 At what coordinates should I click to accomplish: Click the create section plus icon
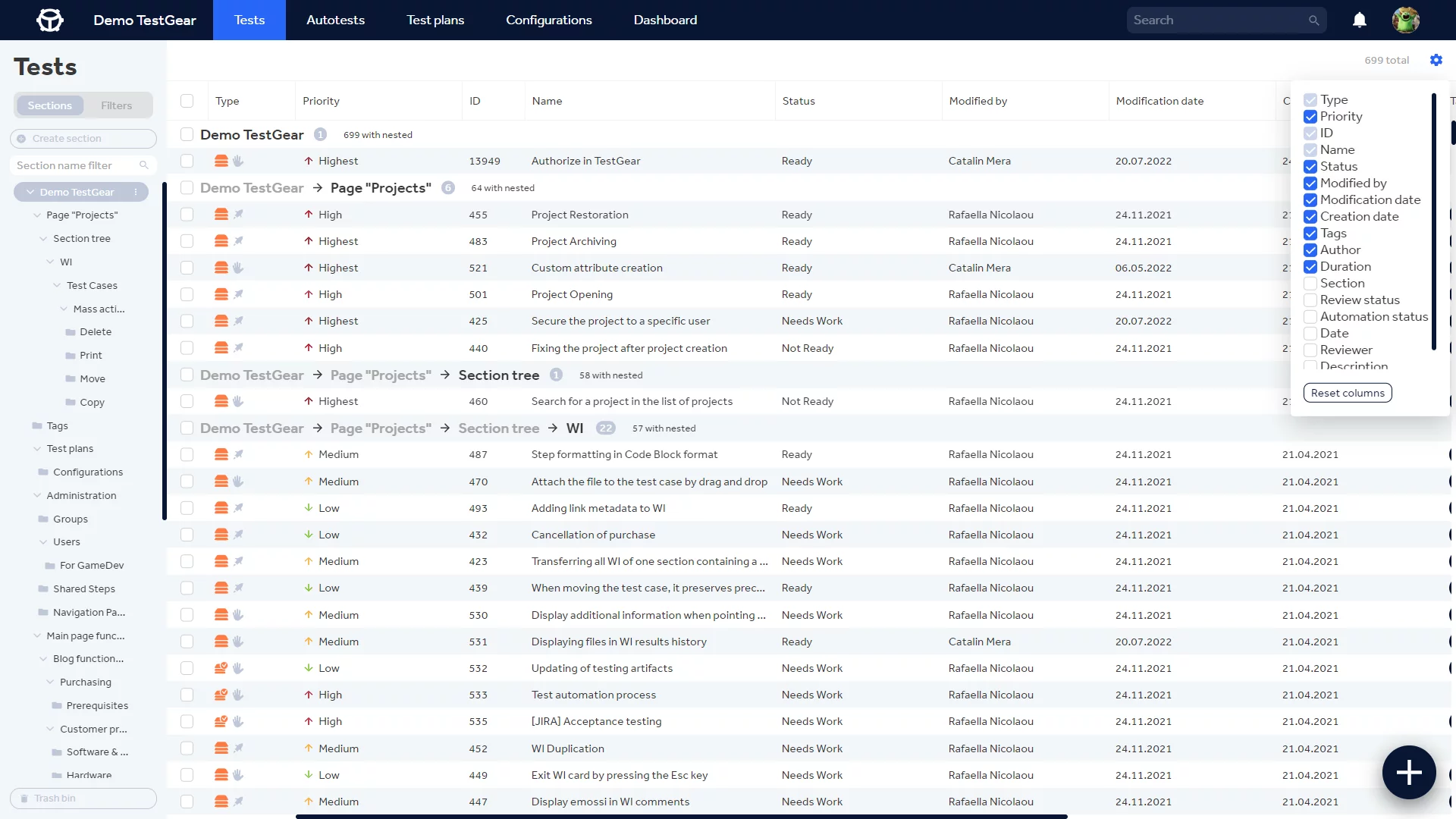21,139
